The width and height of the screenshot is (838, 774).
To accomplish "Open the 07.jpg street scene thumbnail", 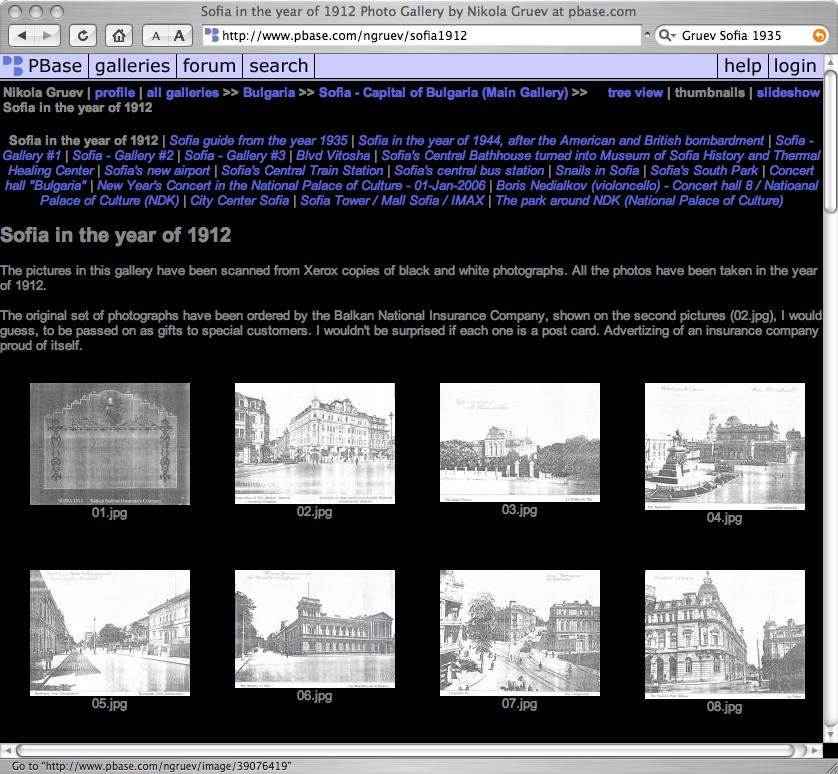I will [519, 631].
